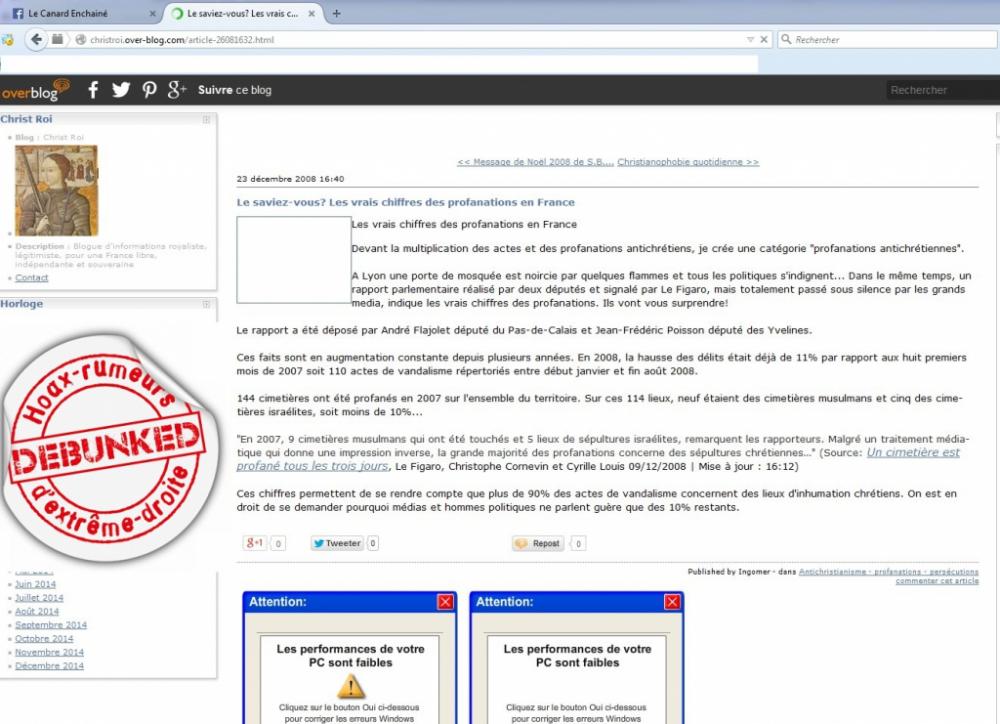Open Décembre 2014 archive link
1000x724 pixels.
click(49, 665)
